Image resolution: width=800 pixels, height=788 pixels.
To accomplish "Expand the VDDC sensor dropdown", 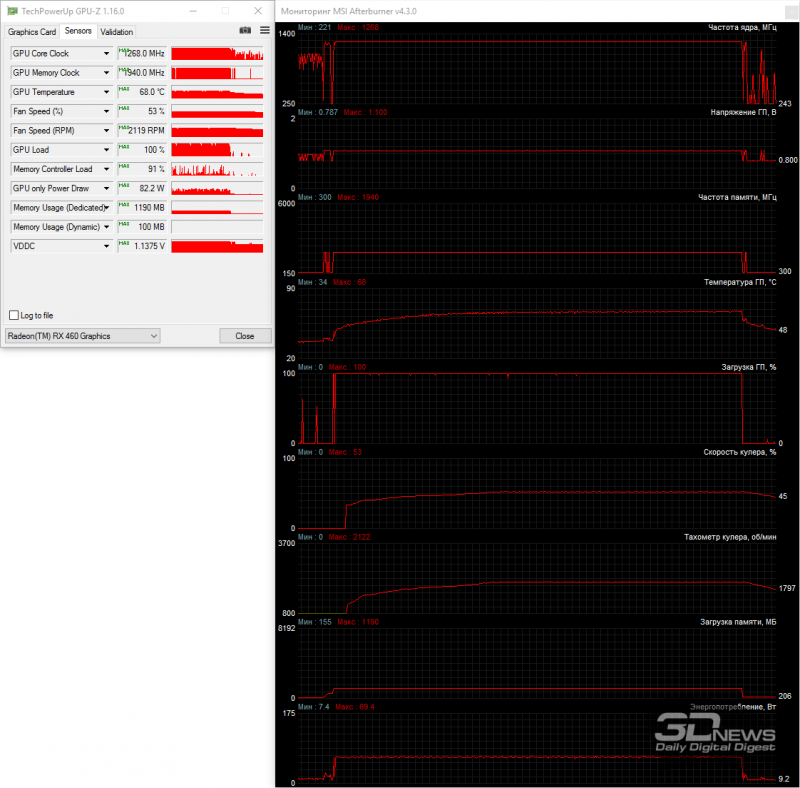I will pyautogui.click(x=106, y=246).
